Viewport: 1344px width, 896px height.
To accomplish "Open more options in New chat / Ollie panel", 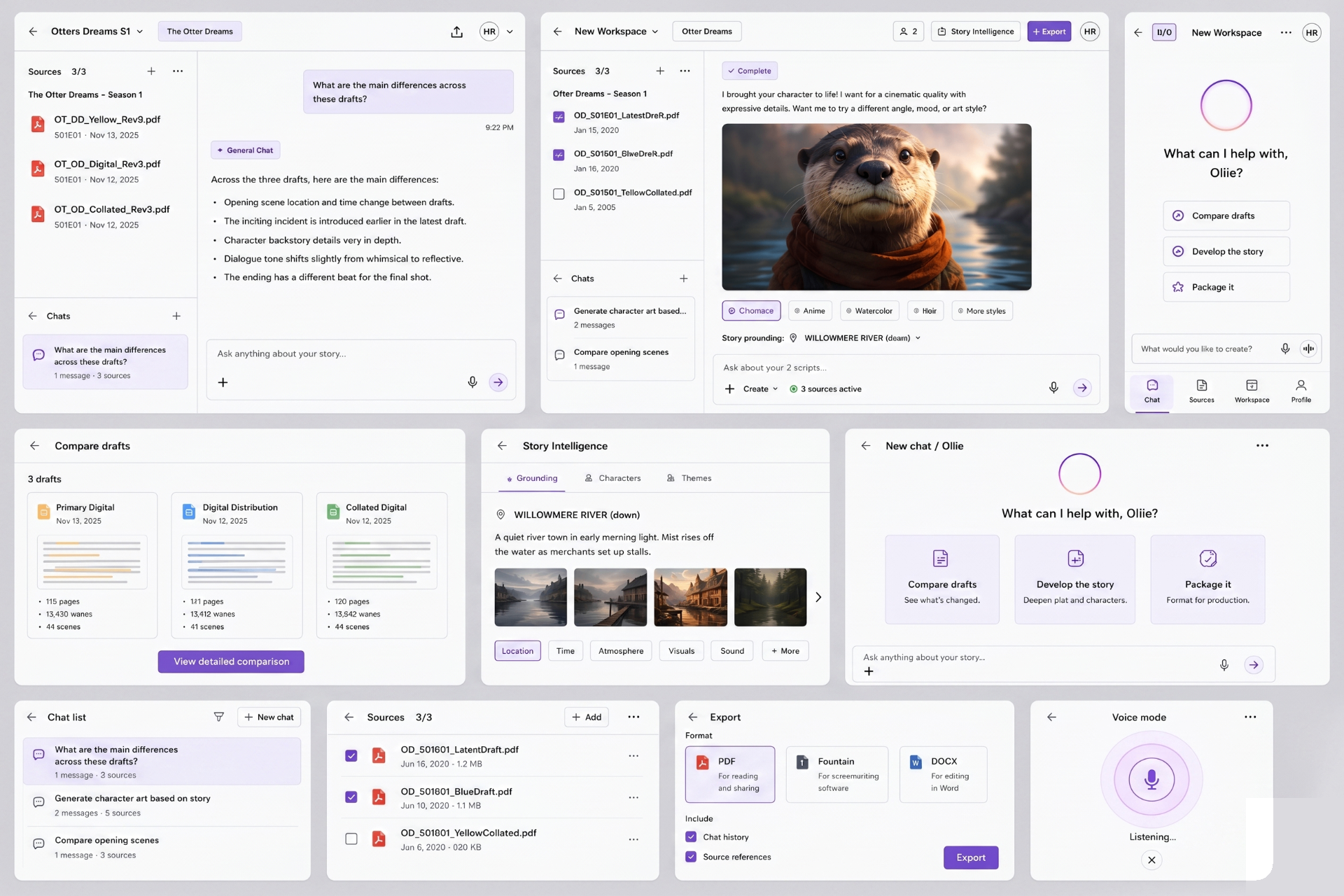I will point(1262,446).
